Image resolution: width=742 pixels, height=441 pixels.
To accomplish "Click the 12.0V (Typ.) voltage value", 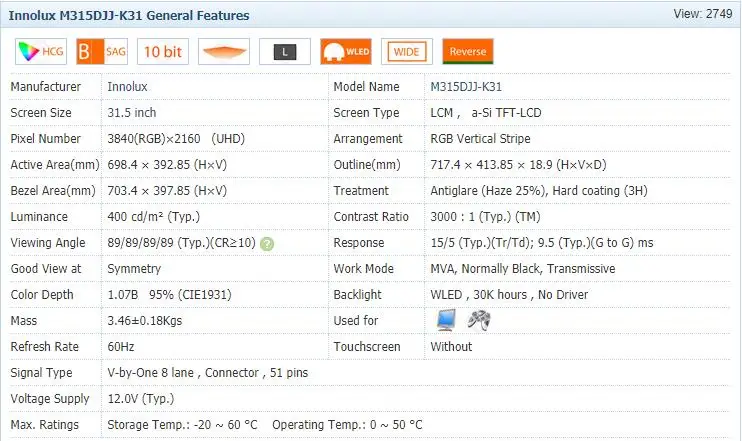I will pos(141,399).
